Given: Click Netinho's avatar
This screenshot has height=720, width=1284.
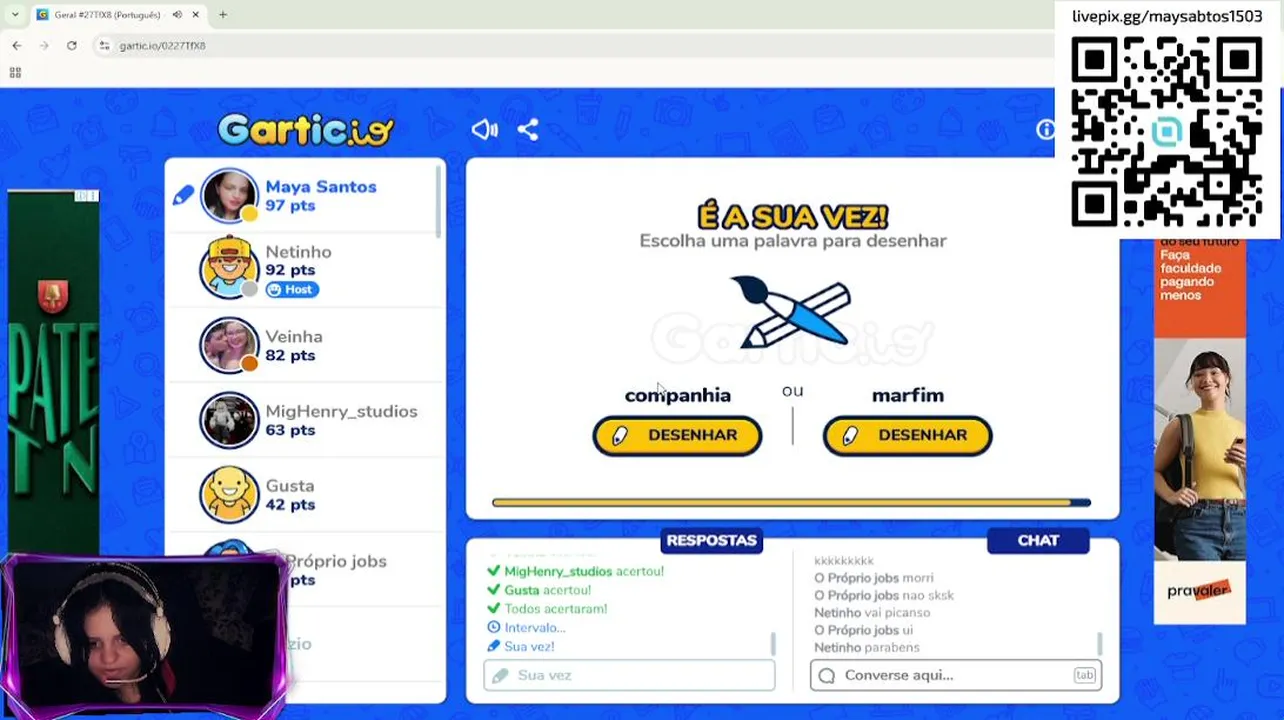Looking at the screenshot, I should pos(229,268).
